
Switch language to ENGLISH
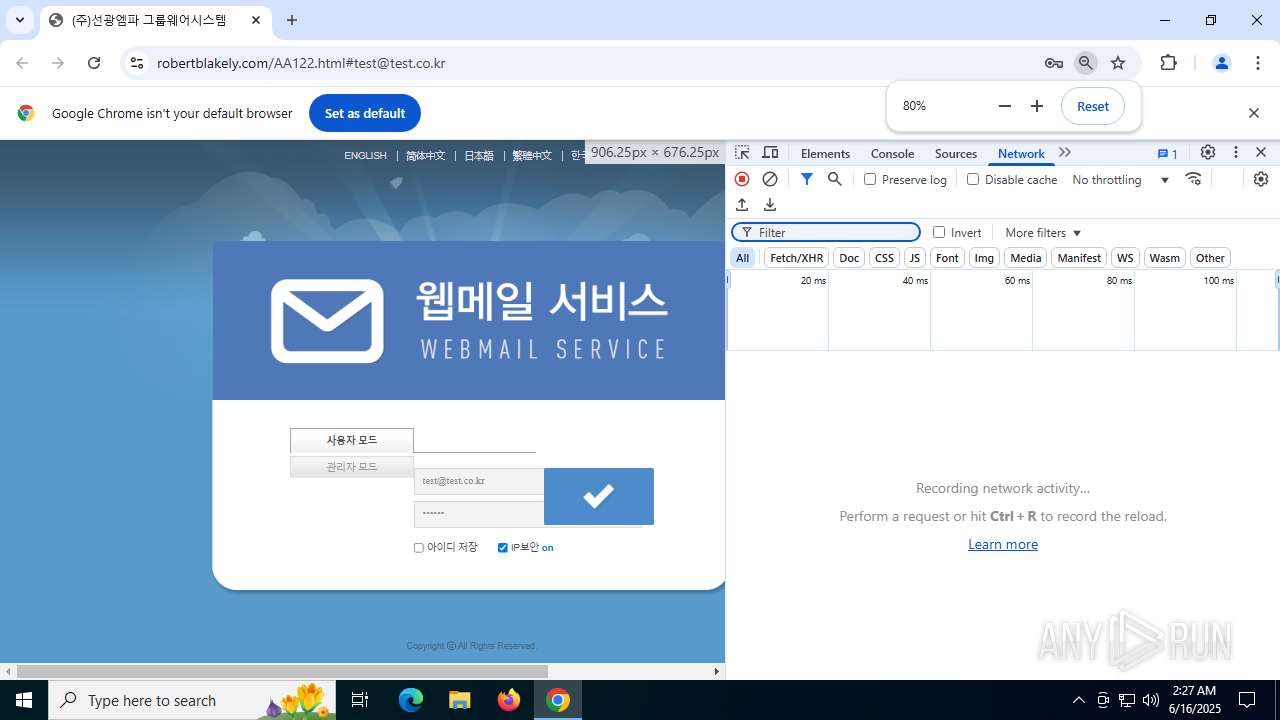pyautogui.click(x=365, y=155)
